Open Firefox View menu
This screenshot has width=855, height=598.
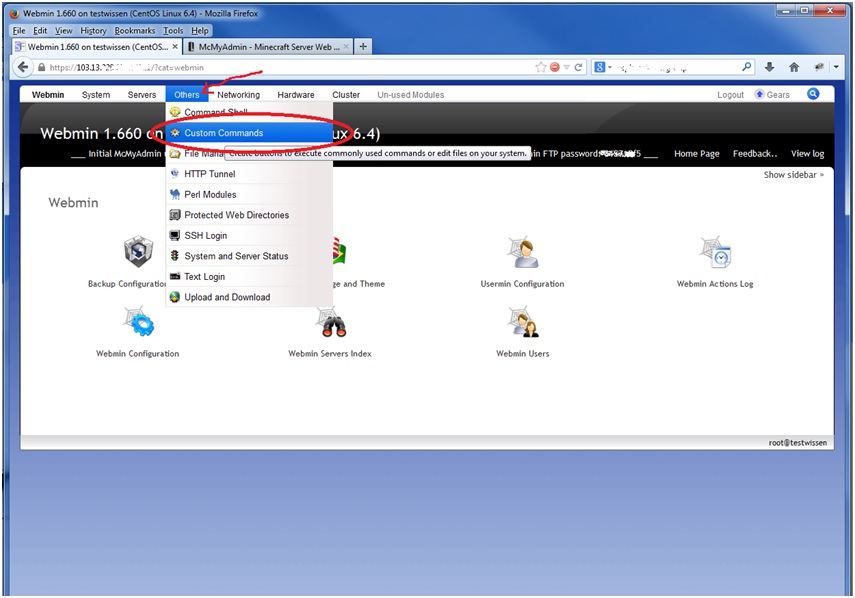(63, 31)
